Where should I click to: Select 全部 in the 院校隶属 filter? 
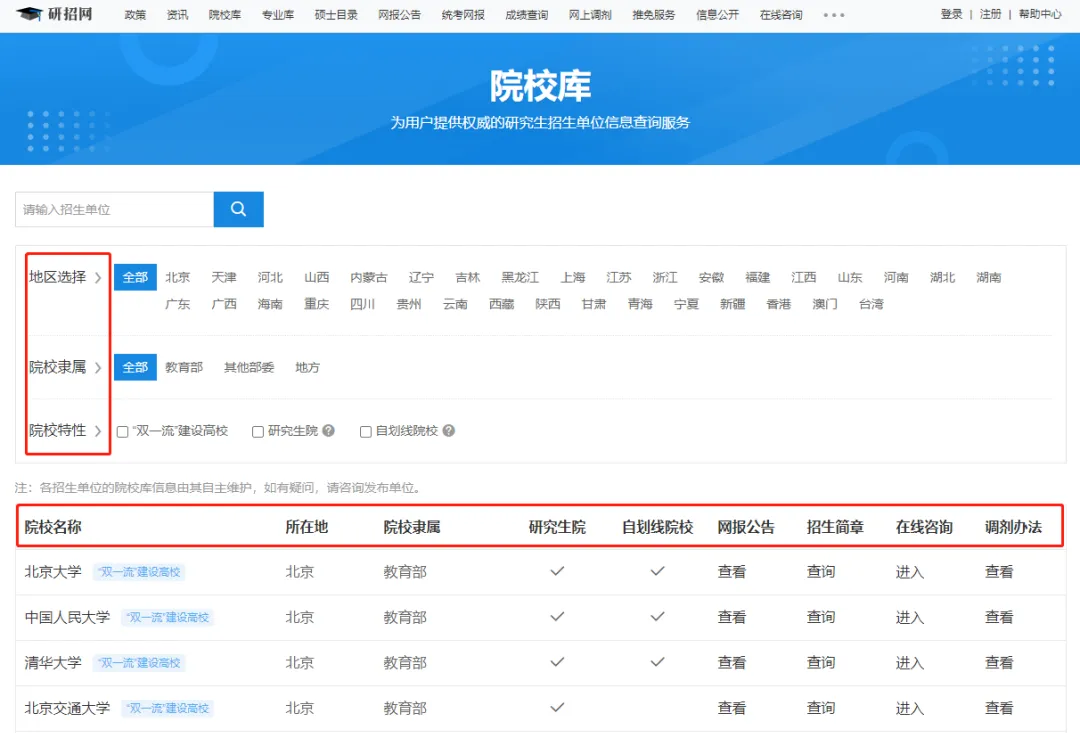click(x=135, y=367)
